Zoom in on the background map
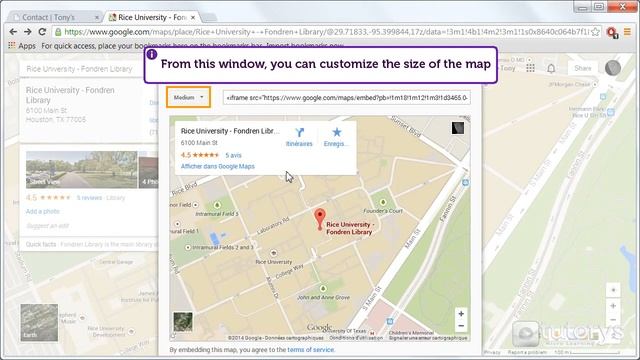Screen dimensions: 640x360 613,306
